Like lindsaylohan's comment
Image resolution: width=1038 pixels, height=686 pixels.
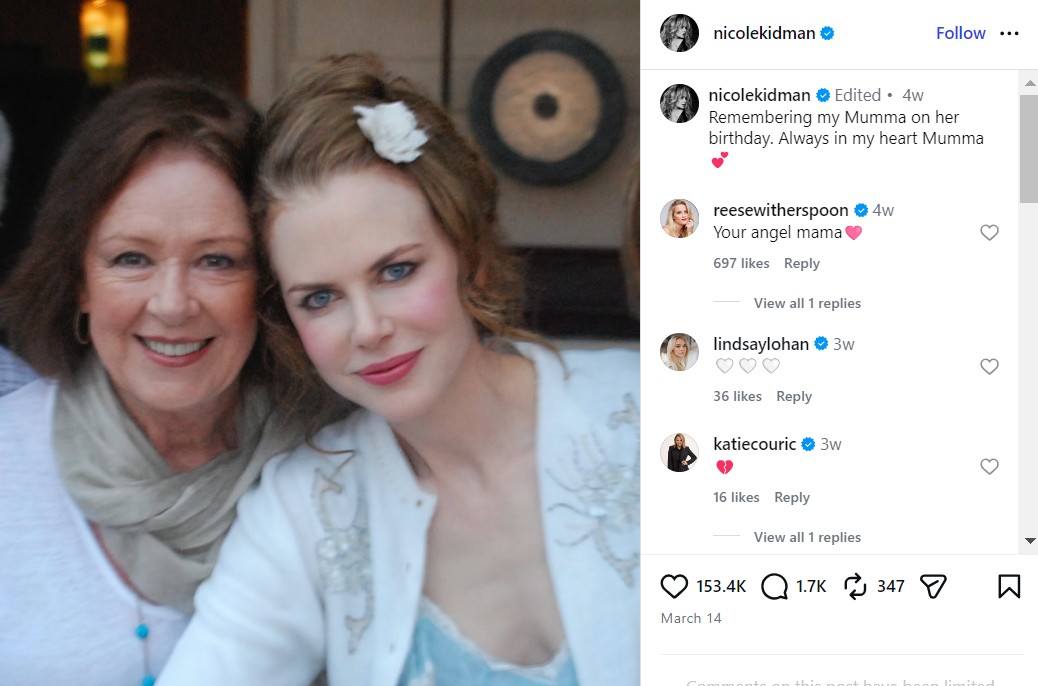pyautogui.click(x=989, y=367)
